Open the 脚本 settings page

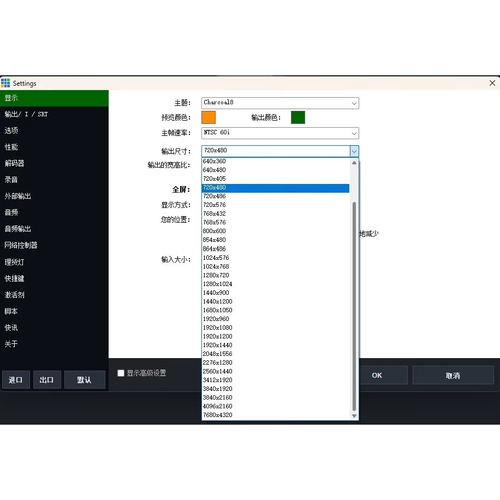coord(54,311)
